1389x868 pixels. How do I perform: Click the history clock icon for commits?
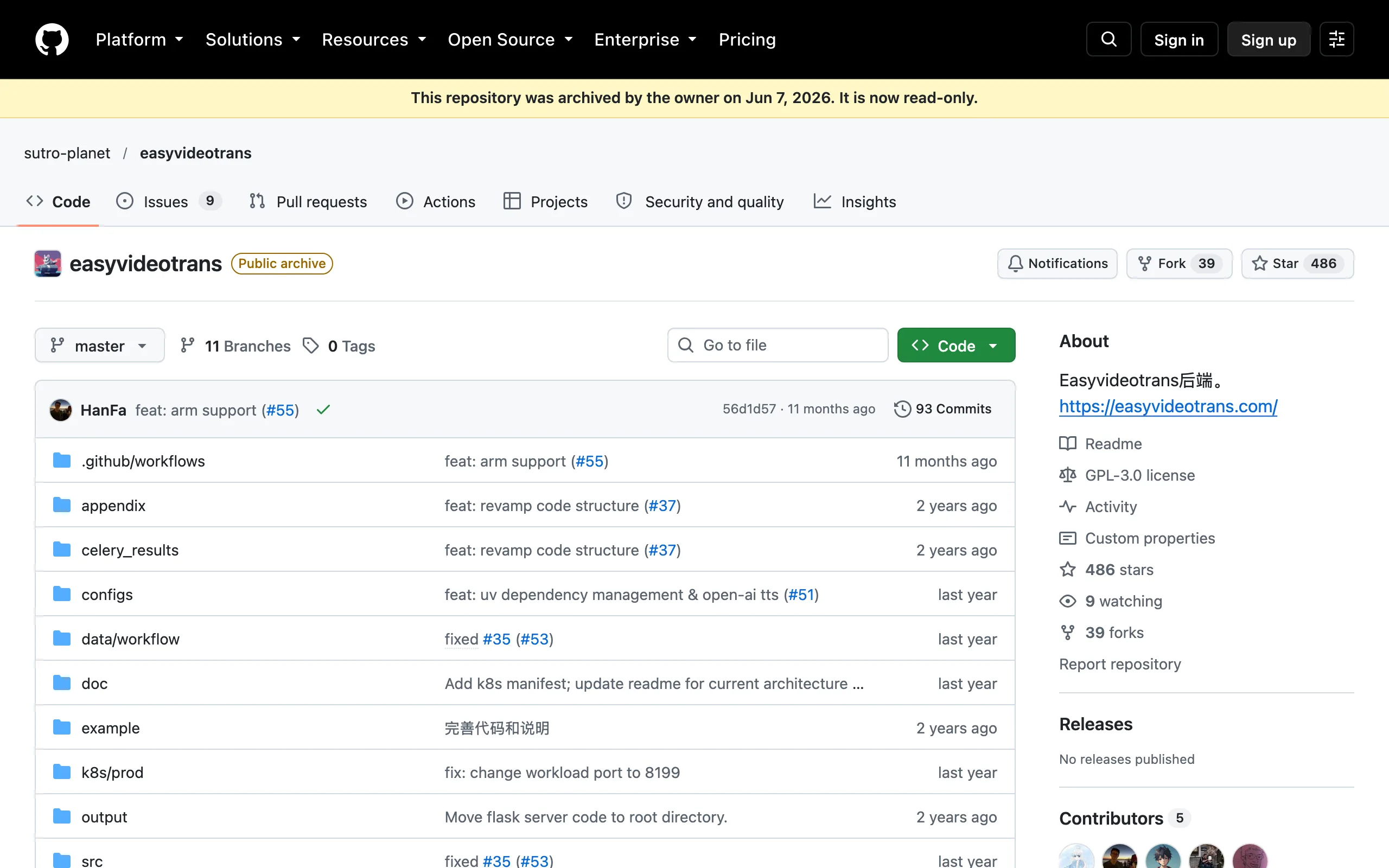[x=902, y=409]
